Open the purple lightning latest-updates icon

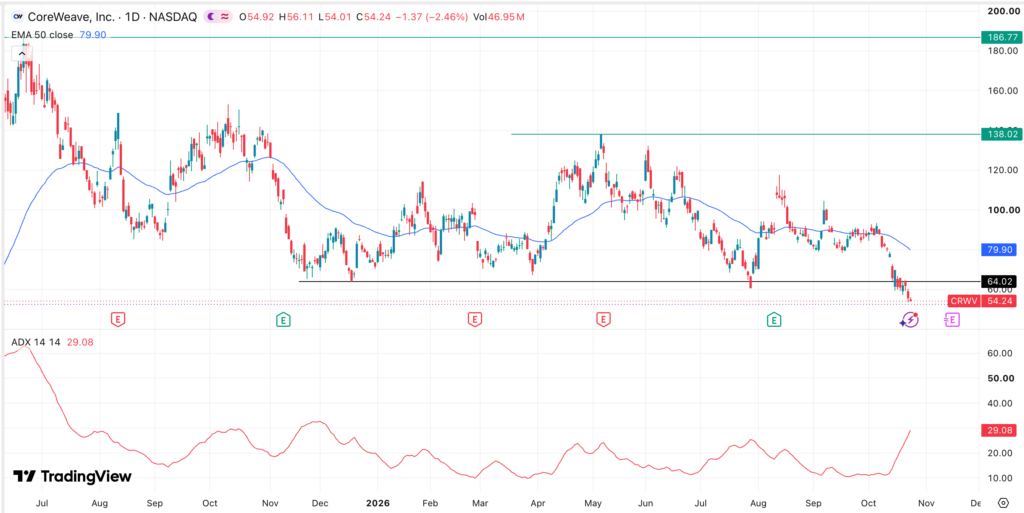point(910,320)
